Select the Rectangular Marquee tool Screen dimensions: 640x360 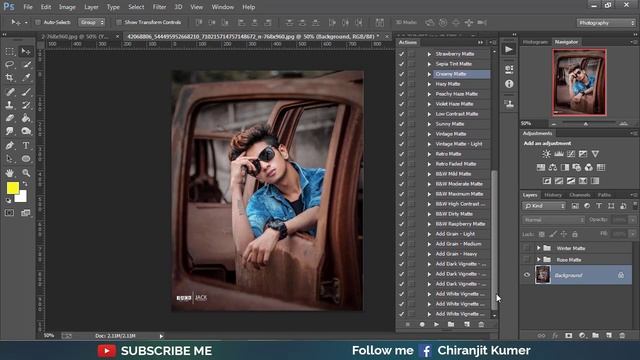click(10, 51)
